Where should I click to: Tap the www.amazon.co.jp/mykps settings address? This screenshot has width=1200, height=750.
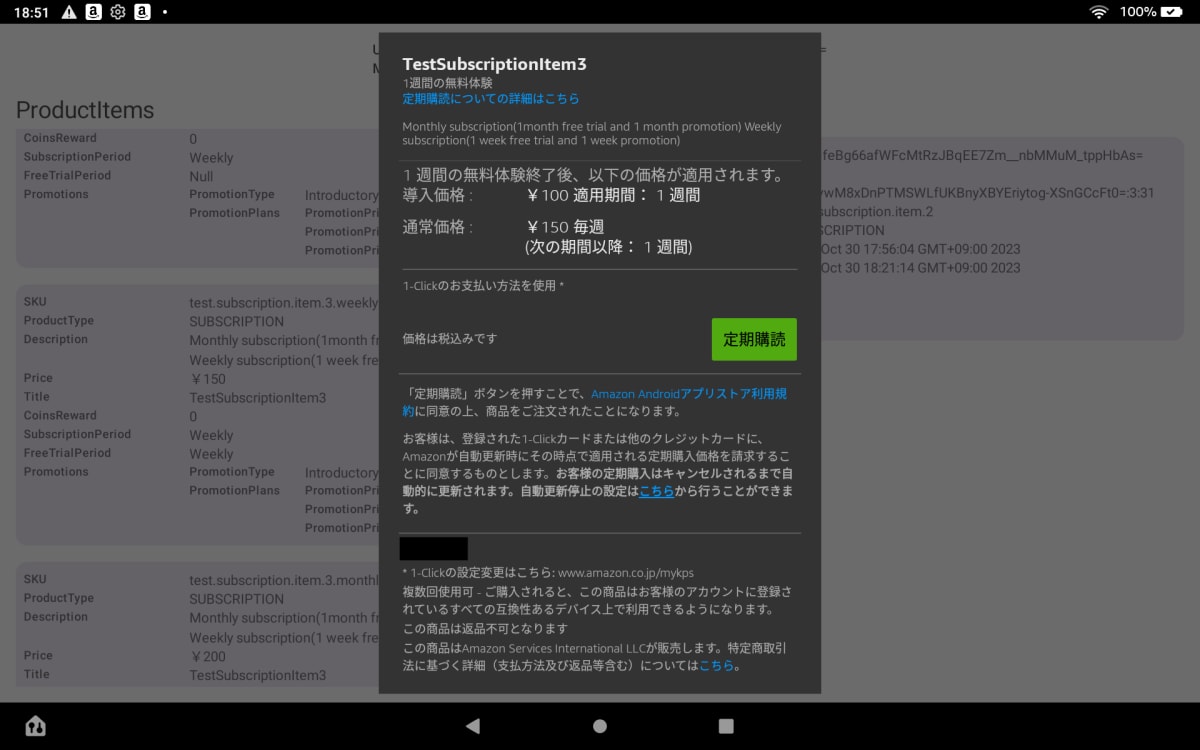pos(626,573)
